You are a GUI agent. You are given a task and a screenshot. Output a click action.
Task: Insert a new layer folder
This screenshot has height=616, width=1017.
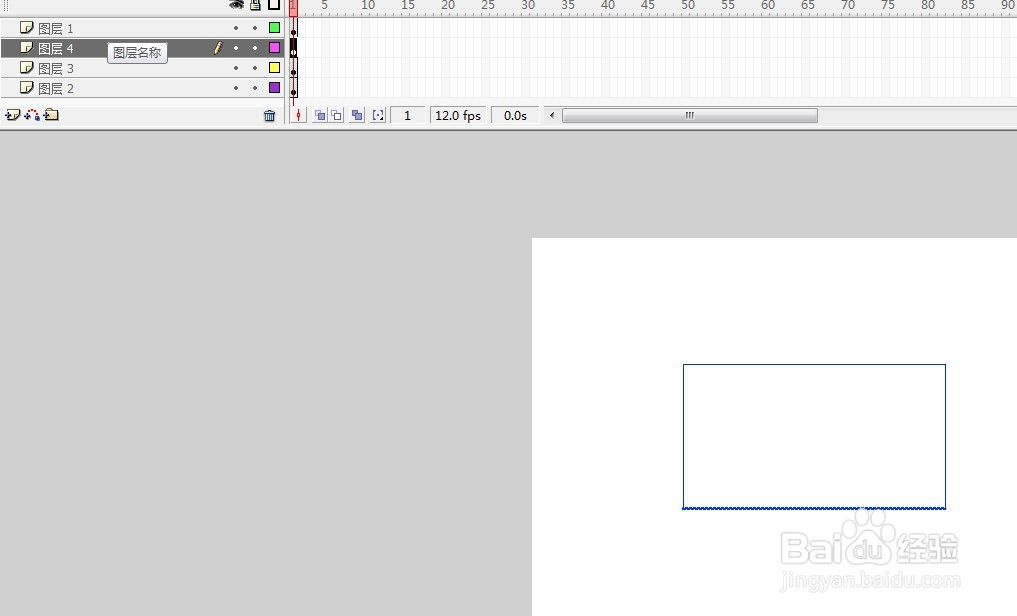click(51, 115)
